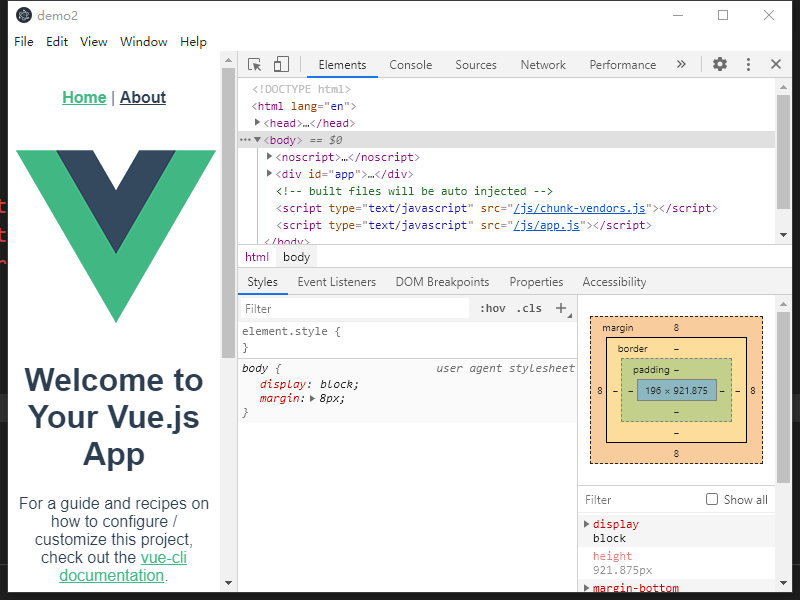Select the Accessibility sub-tab
800x600 pixels.
point(614,282)
